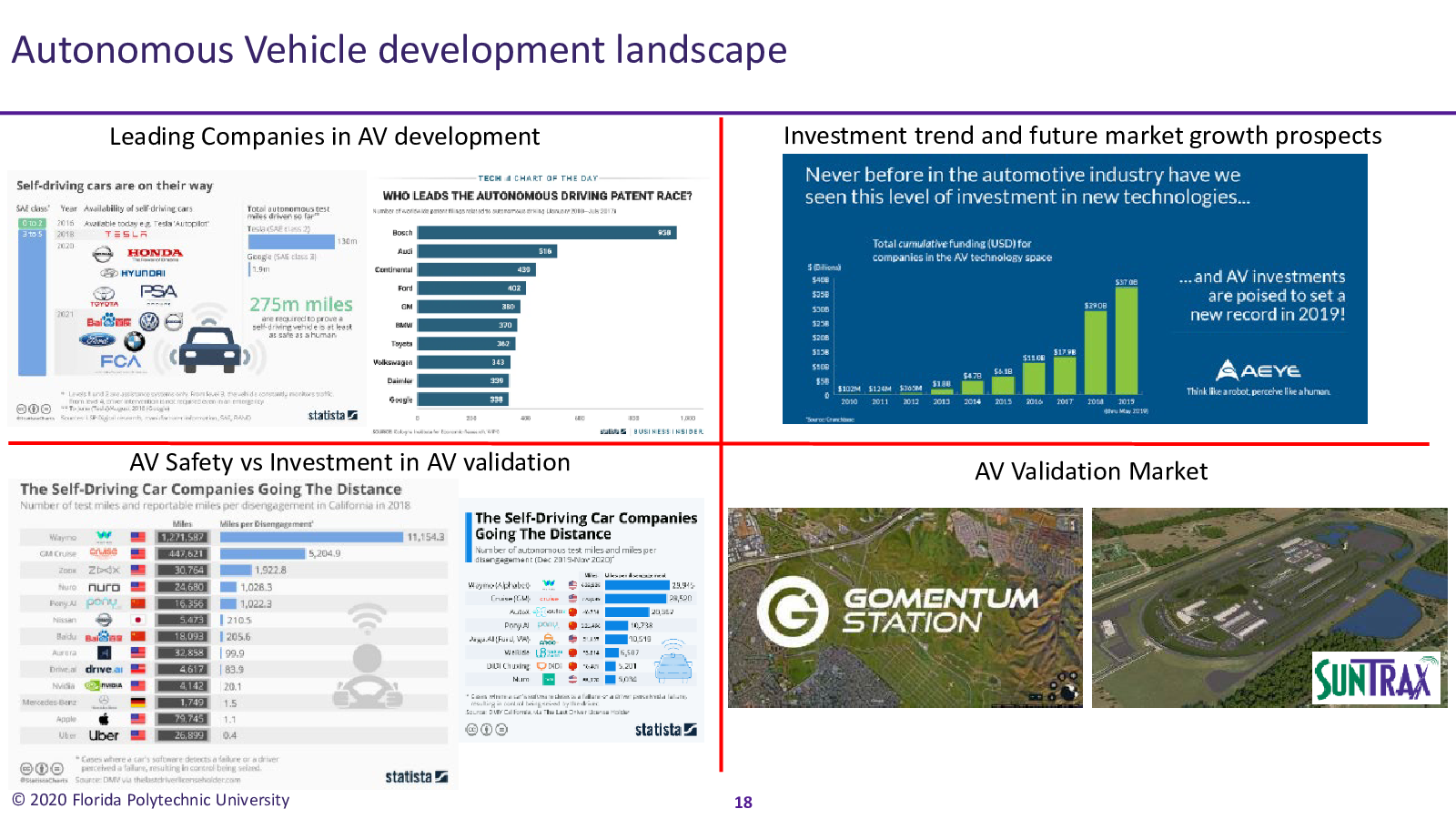The image size is (1456, 819).
Task: Select the Waymo logo in the 2018 chart
Action: (105, 536)
